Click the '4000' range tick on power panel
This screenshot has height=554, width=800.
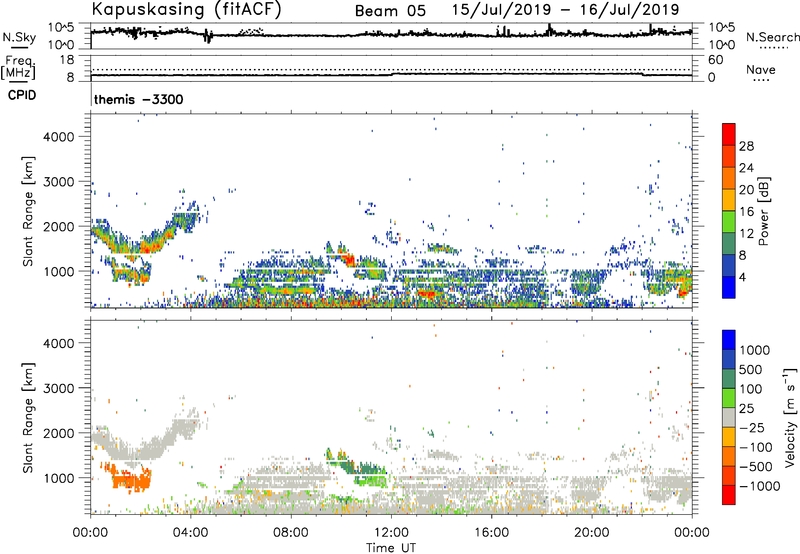pyautogui.click(x=59, y=137)
